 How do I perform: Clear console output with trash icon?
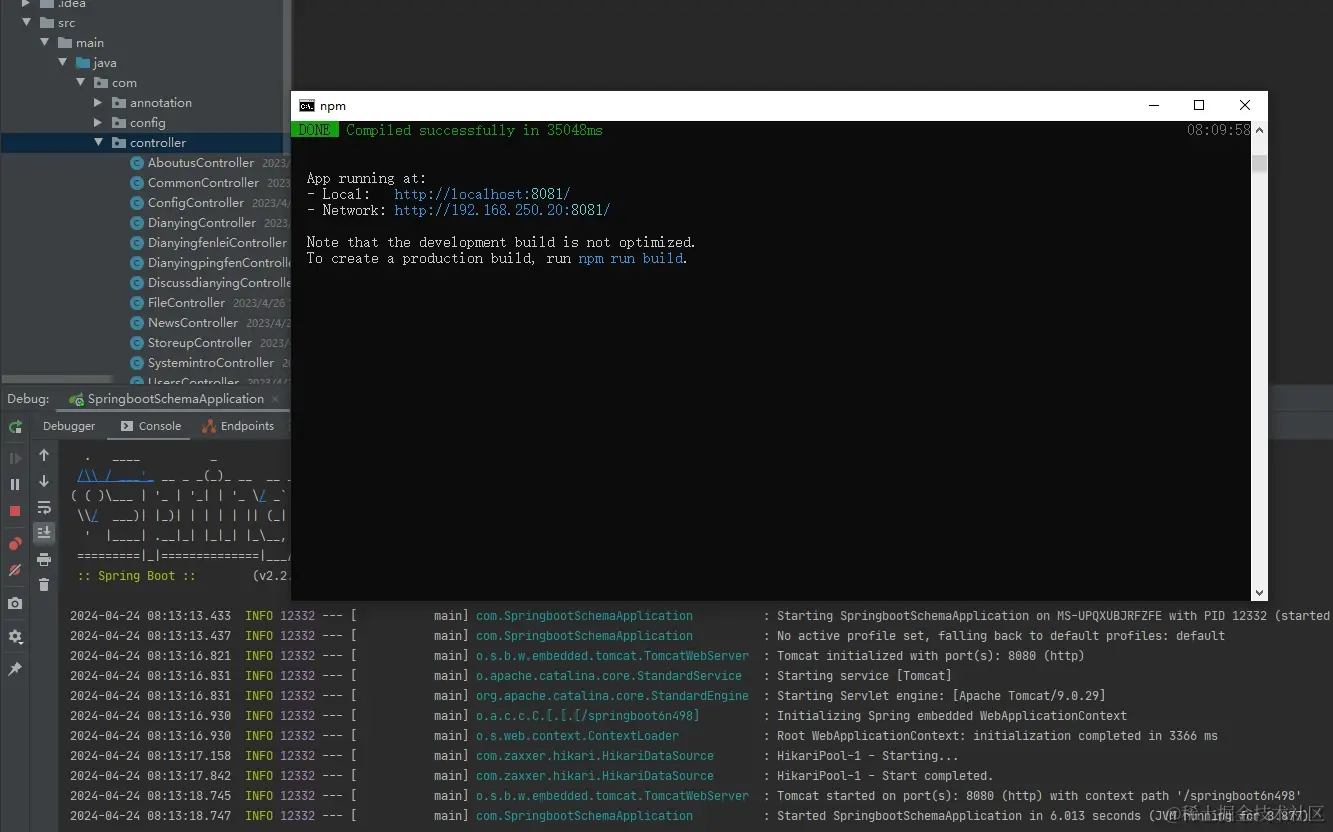click(44, 585)
